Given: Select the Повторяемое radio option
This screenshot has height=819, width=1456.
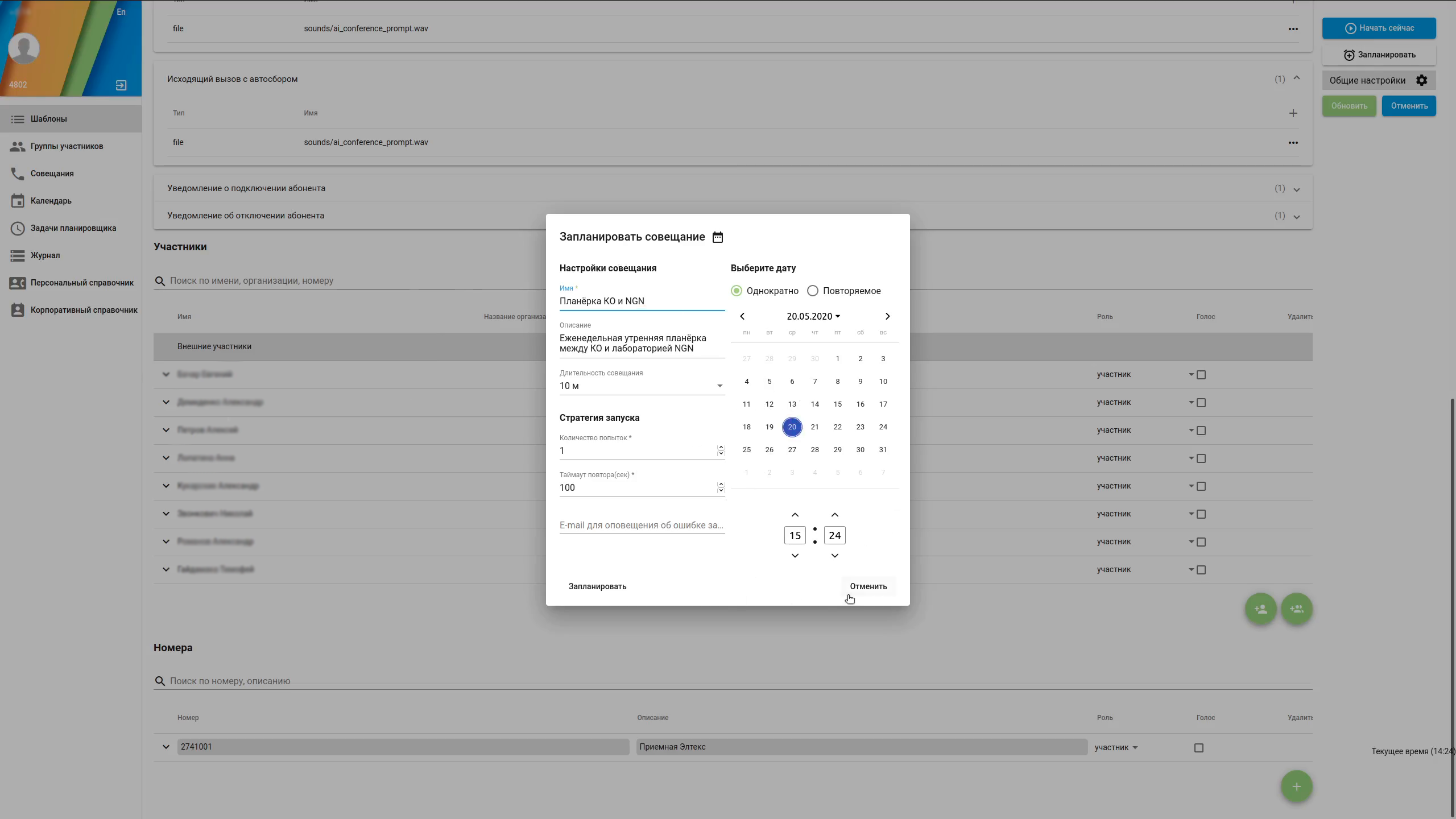Looking at the screenshot, I should pos(813,291).
